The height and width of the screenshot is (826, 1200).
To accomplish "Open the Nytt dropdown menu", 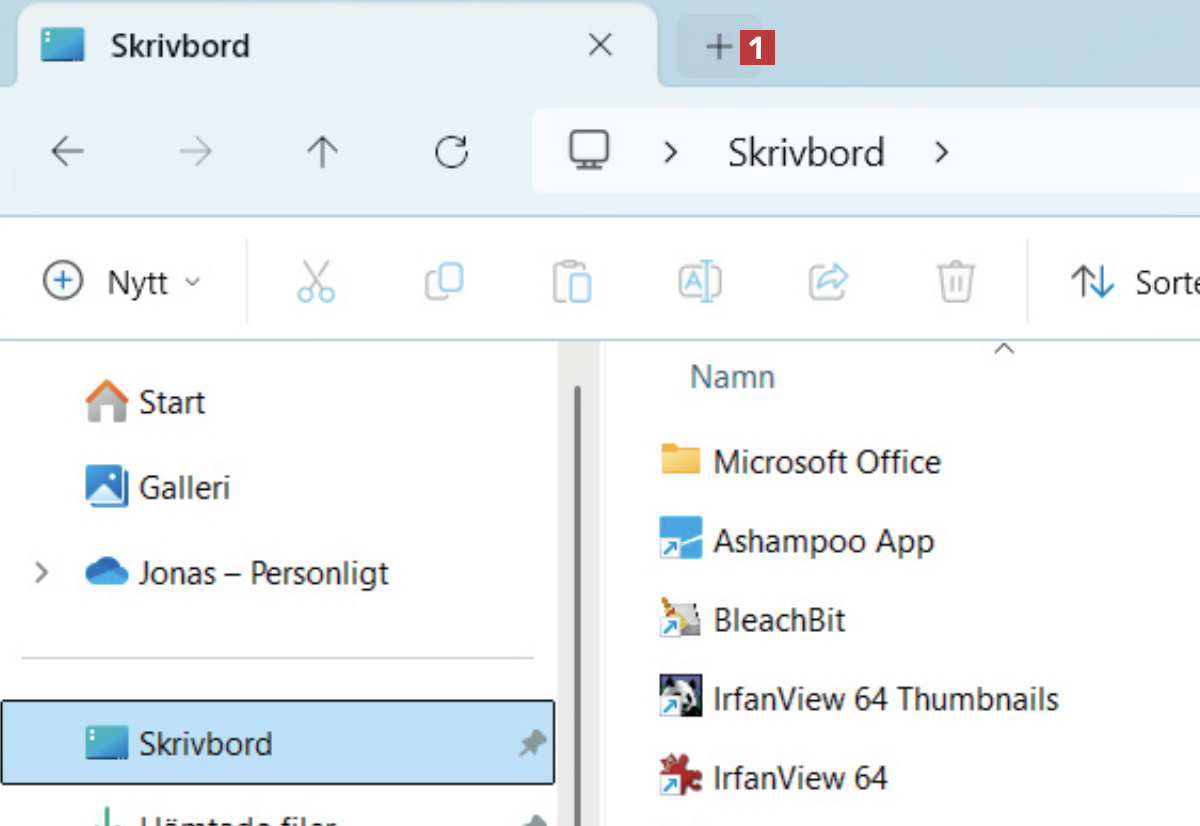I will click(122, 282).
